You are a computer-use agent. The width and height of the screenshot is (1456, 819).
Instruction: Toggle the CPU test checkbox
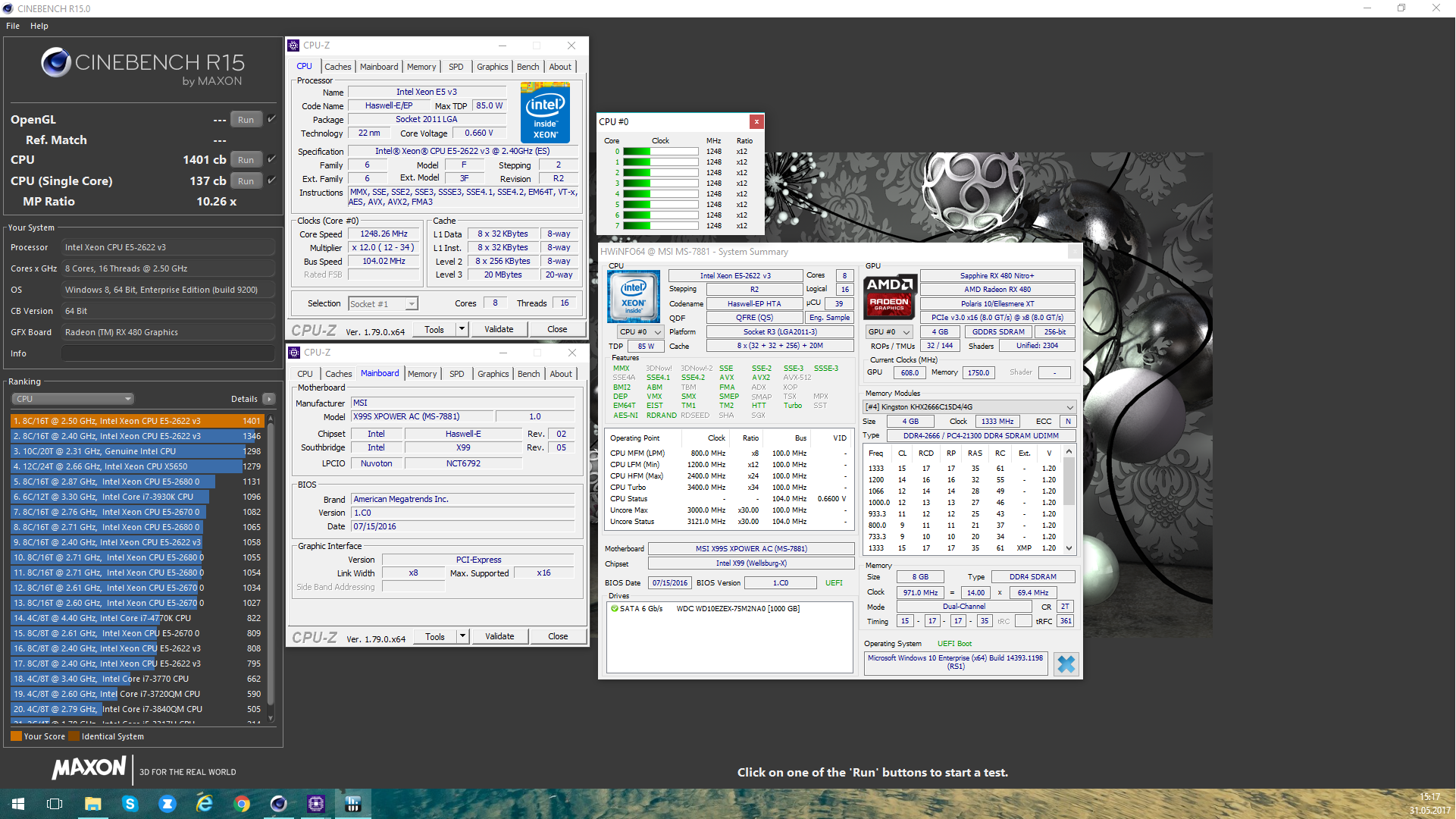(271, 159)
